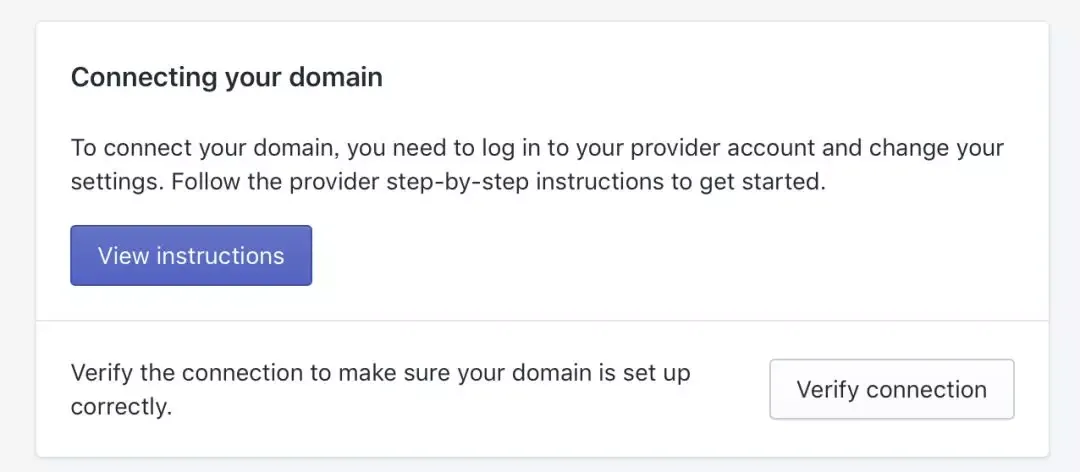Check the domain setup with the white outlined button
The height and width of the screenshot is (472, 1080).
tap(891, 389)
